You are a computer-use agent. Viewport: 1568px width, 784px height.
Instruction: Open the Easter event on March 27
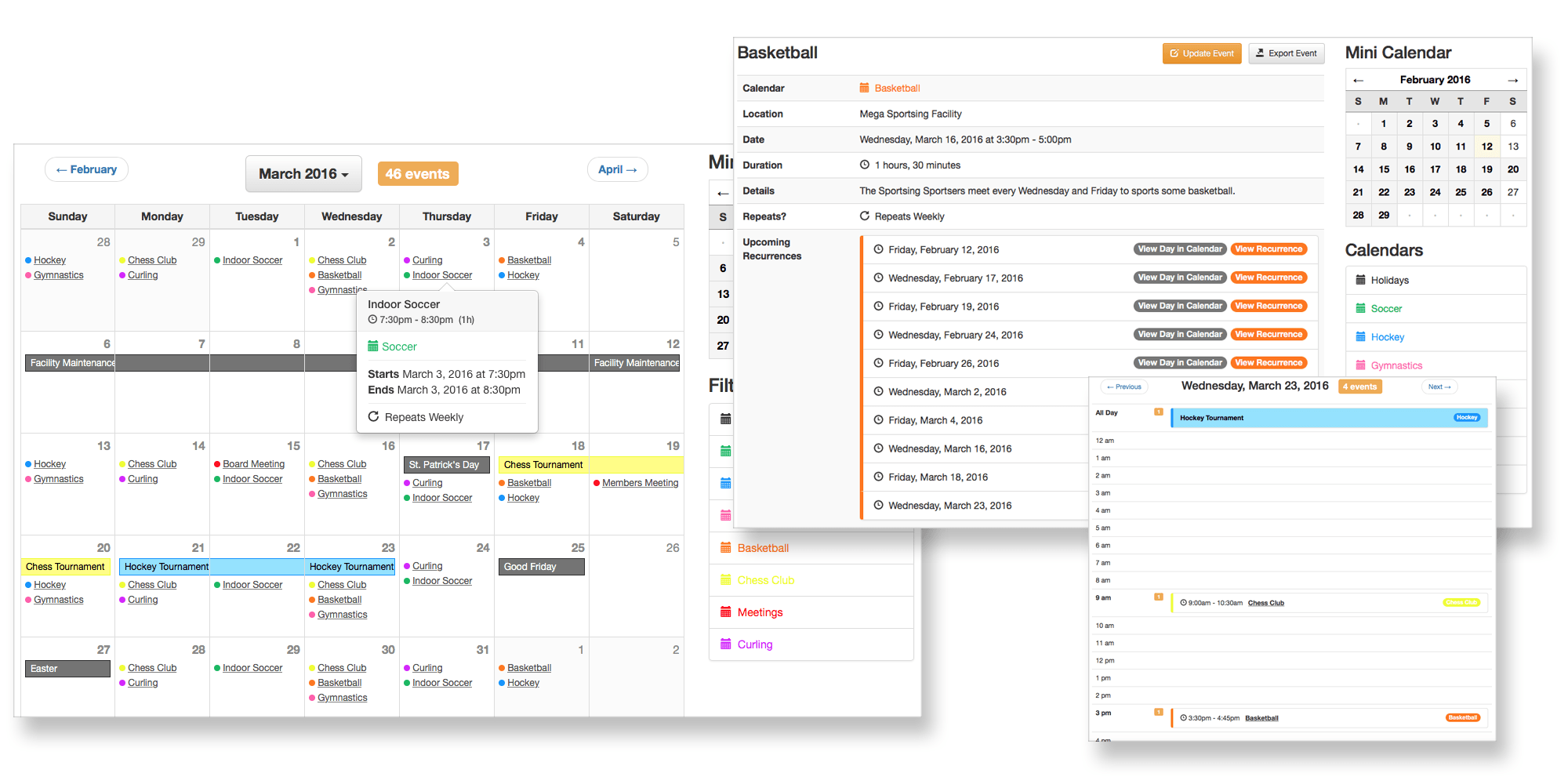pos(67,669)
